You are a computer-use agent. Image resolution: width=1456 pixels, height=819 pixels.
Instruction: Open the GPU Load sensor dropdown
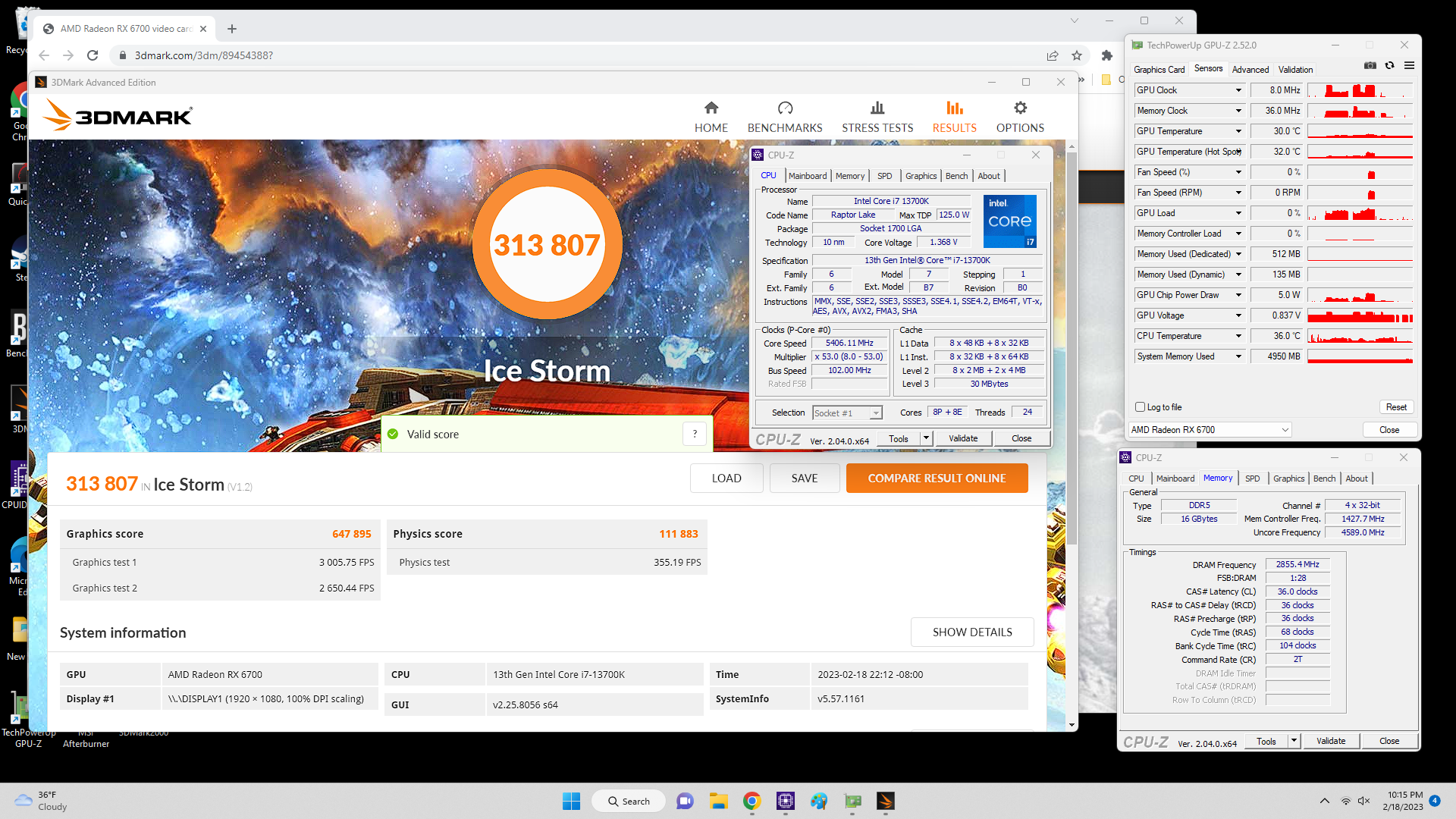coord(1238,213)
